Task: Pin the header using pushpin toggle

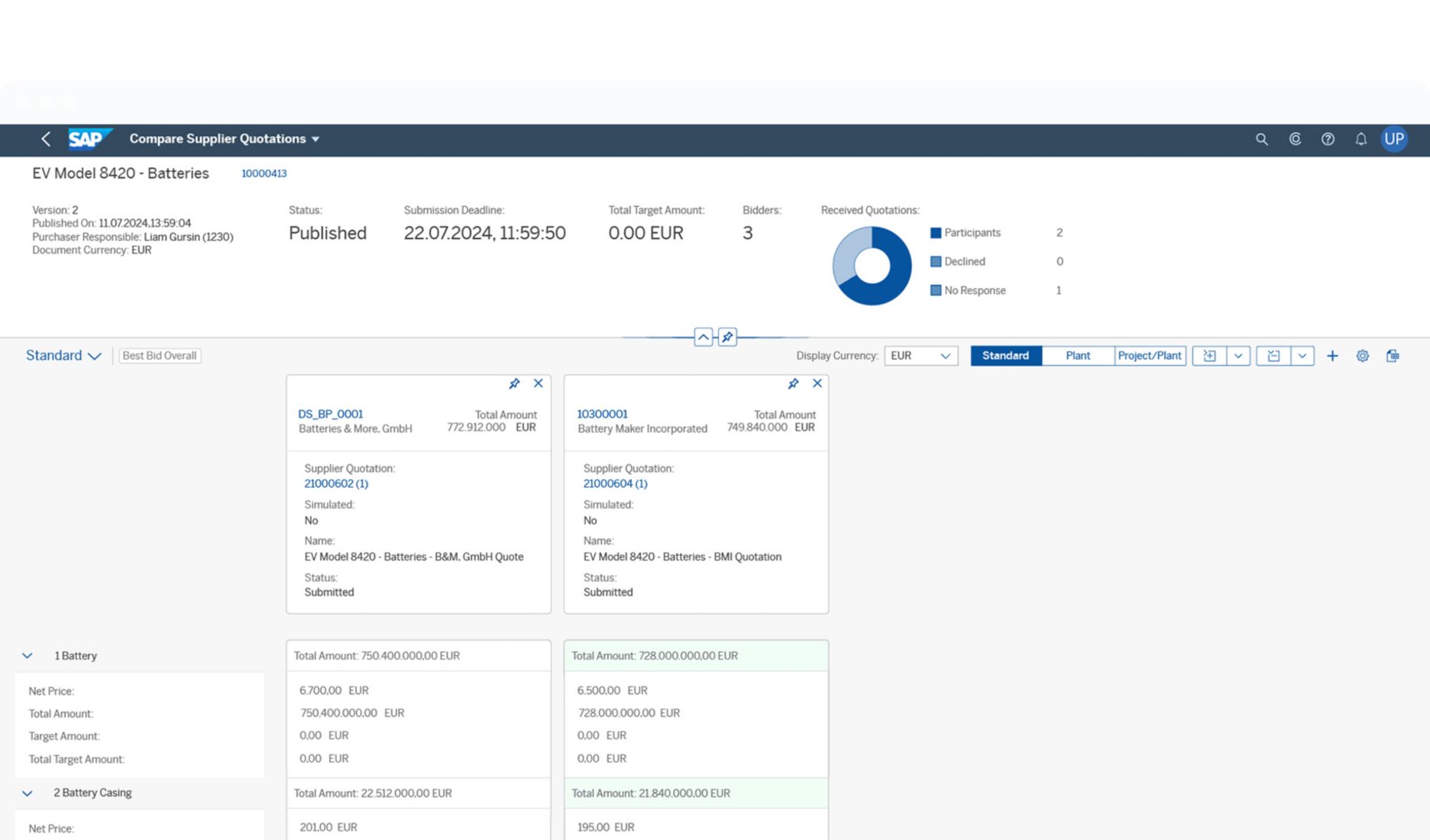Action: point(727,337)
